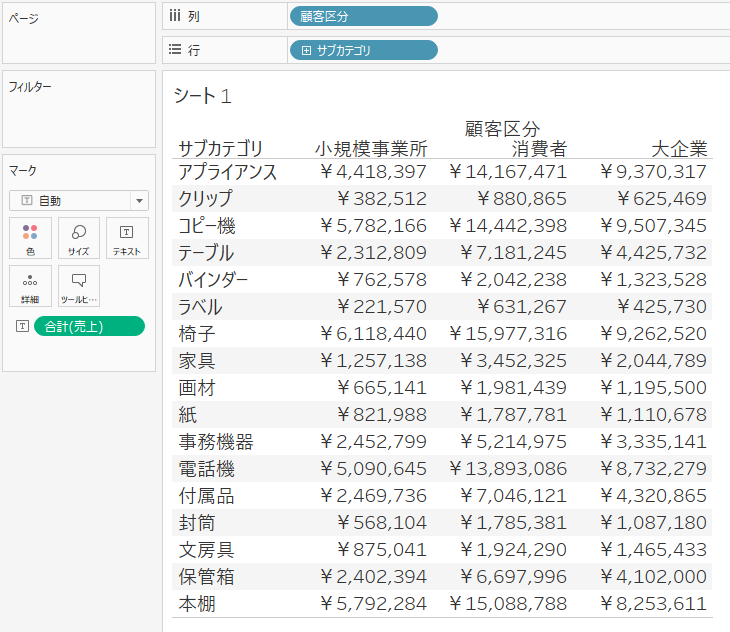Select the 合計(売上) green pill
Image resolution: width=730 pixels, height=632 pixels.
point(89,326)
